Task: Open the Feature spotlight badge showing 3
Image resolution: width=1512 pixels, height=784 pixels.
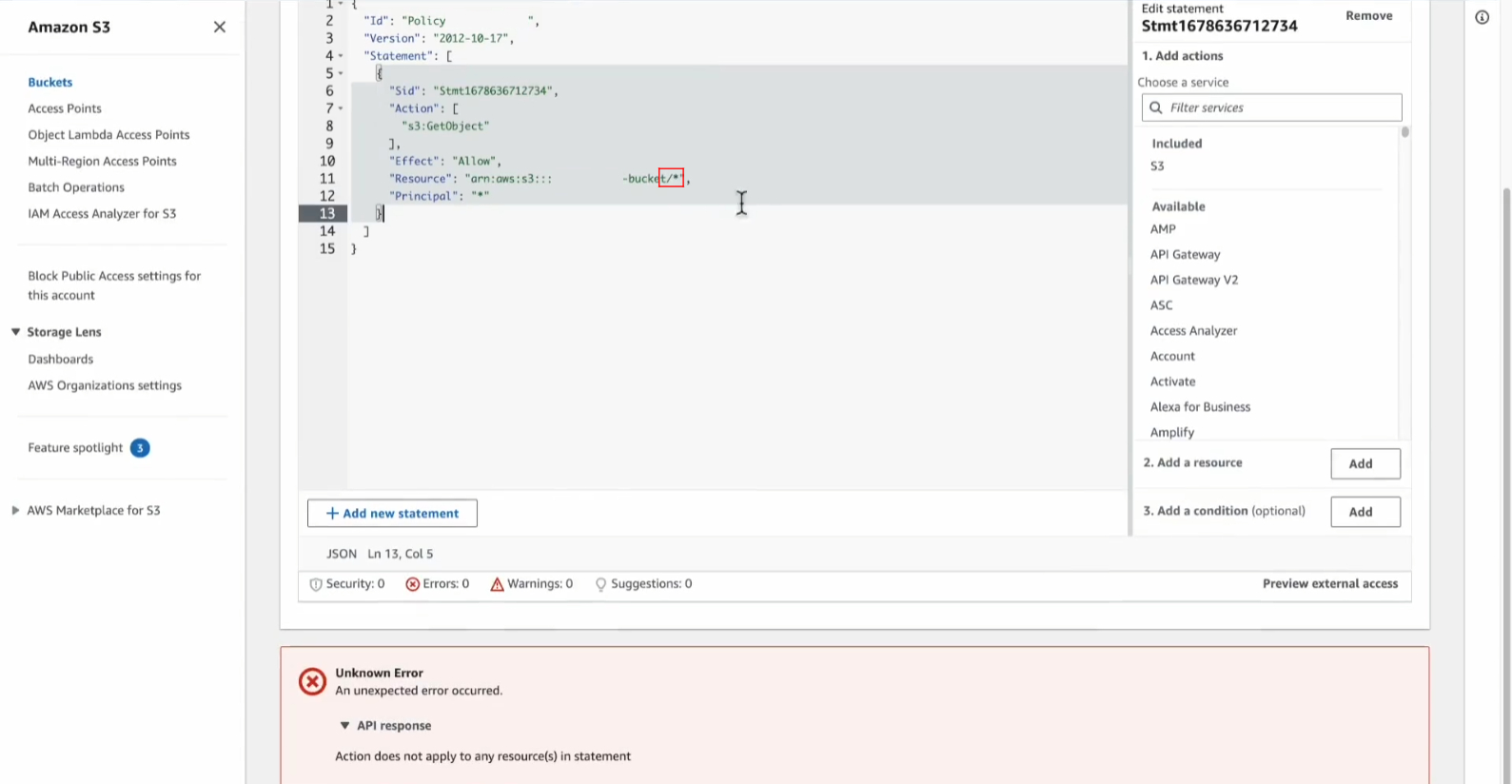Action: [x=140, y=448]
